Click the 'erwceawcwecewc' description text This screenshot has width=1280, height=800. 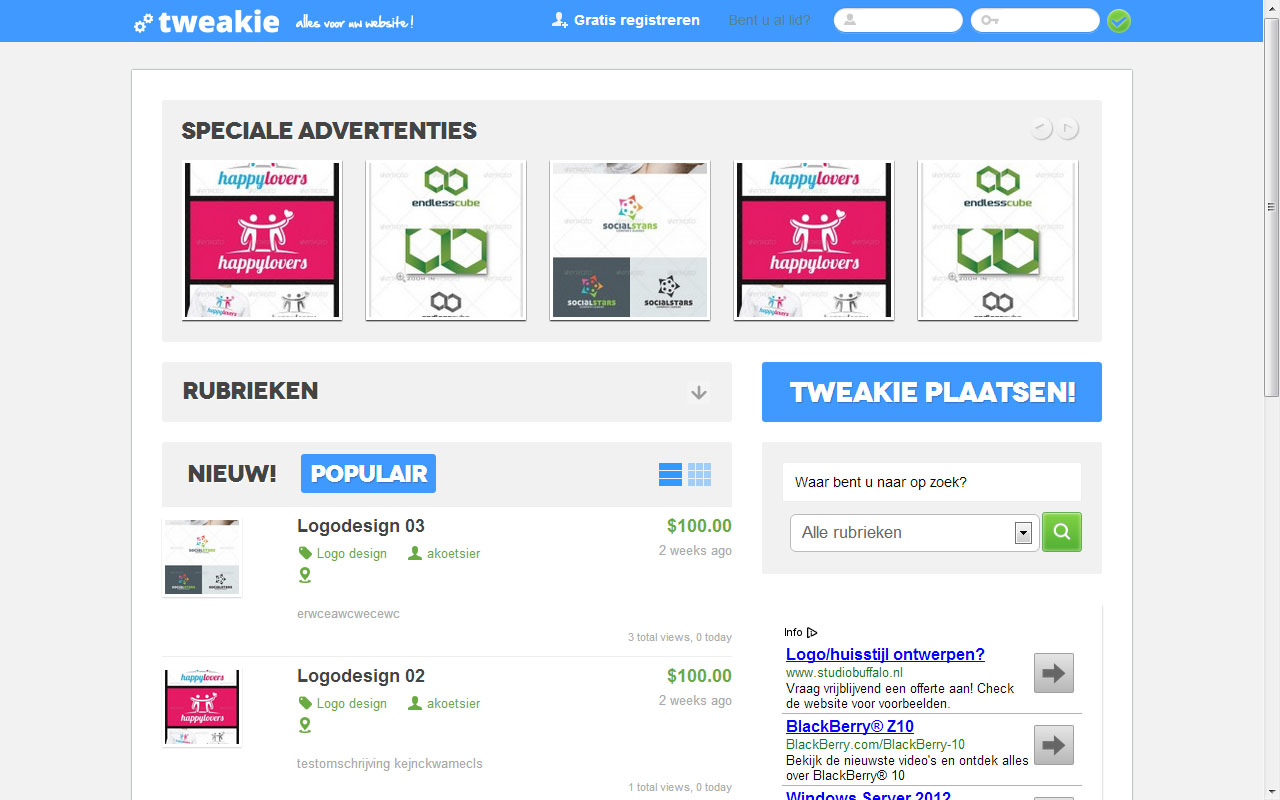click(348, 613)
